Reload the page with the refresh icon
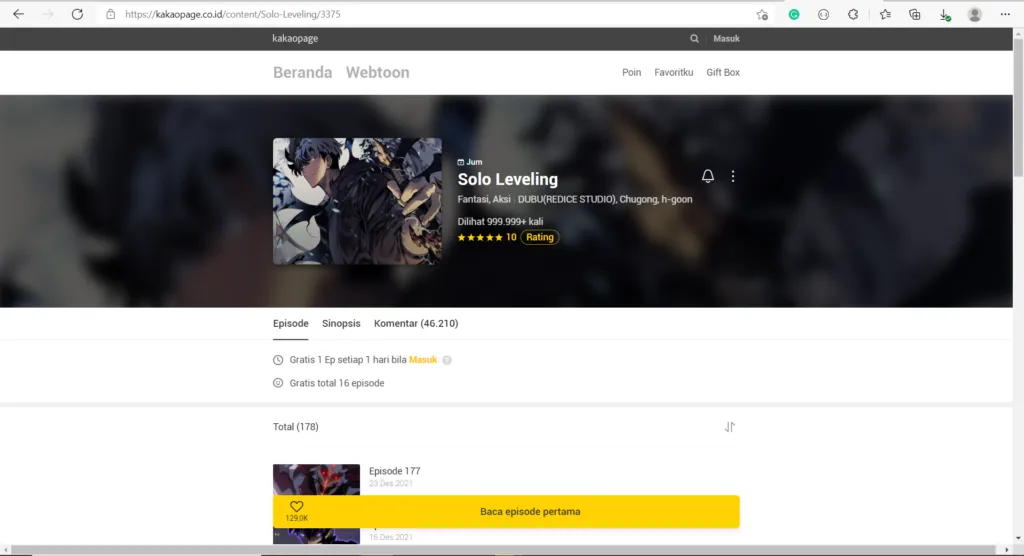Screen dimensions: 1024x556 click(x=77, y=14)
